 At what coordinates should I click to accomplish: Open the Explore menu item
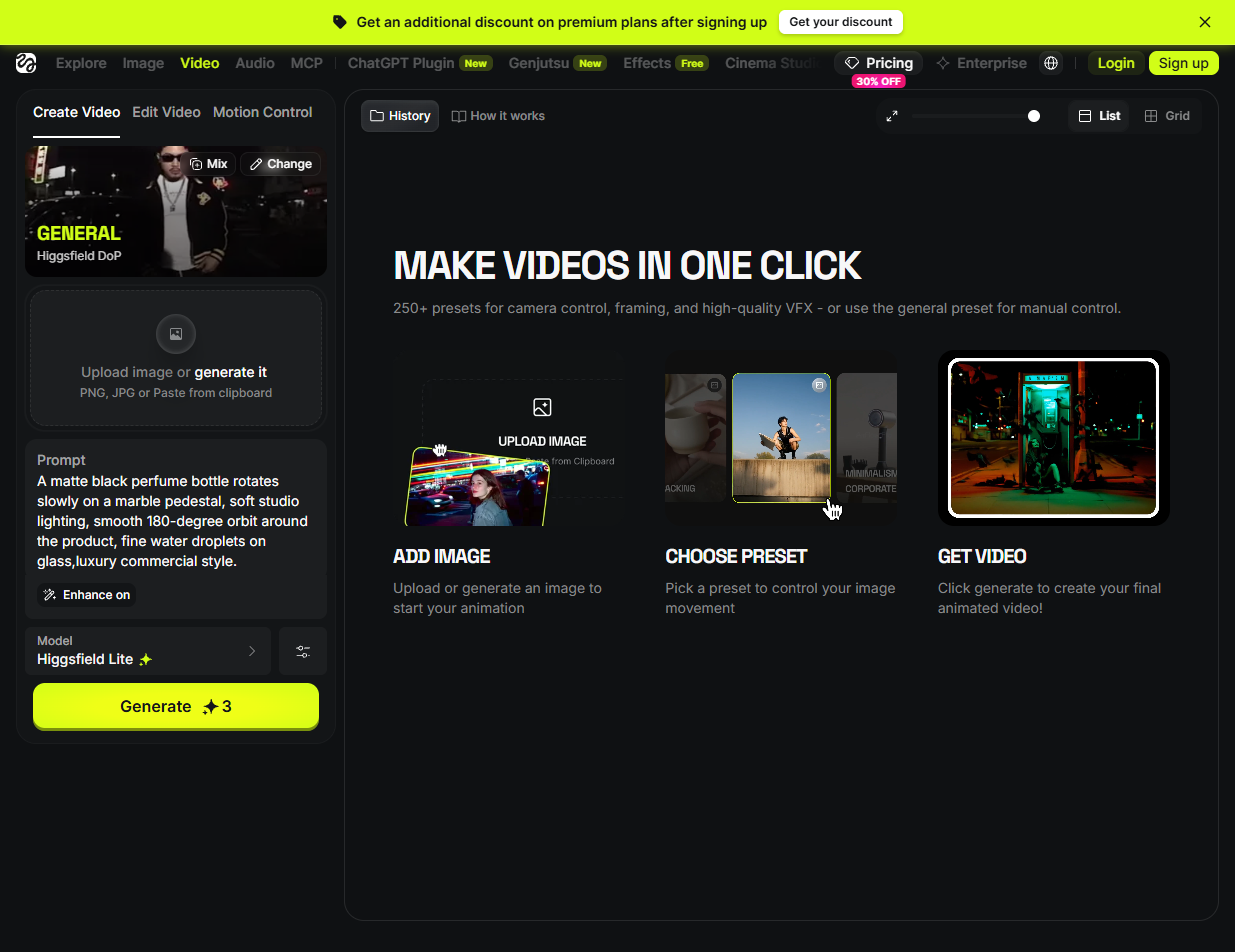pyautogui.click(x=81, y=63)
